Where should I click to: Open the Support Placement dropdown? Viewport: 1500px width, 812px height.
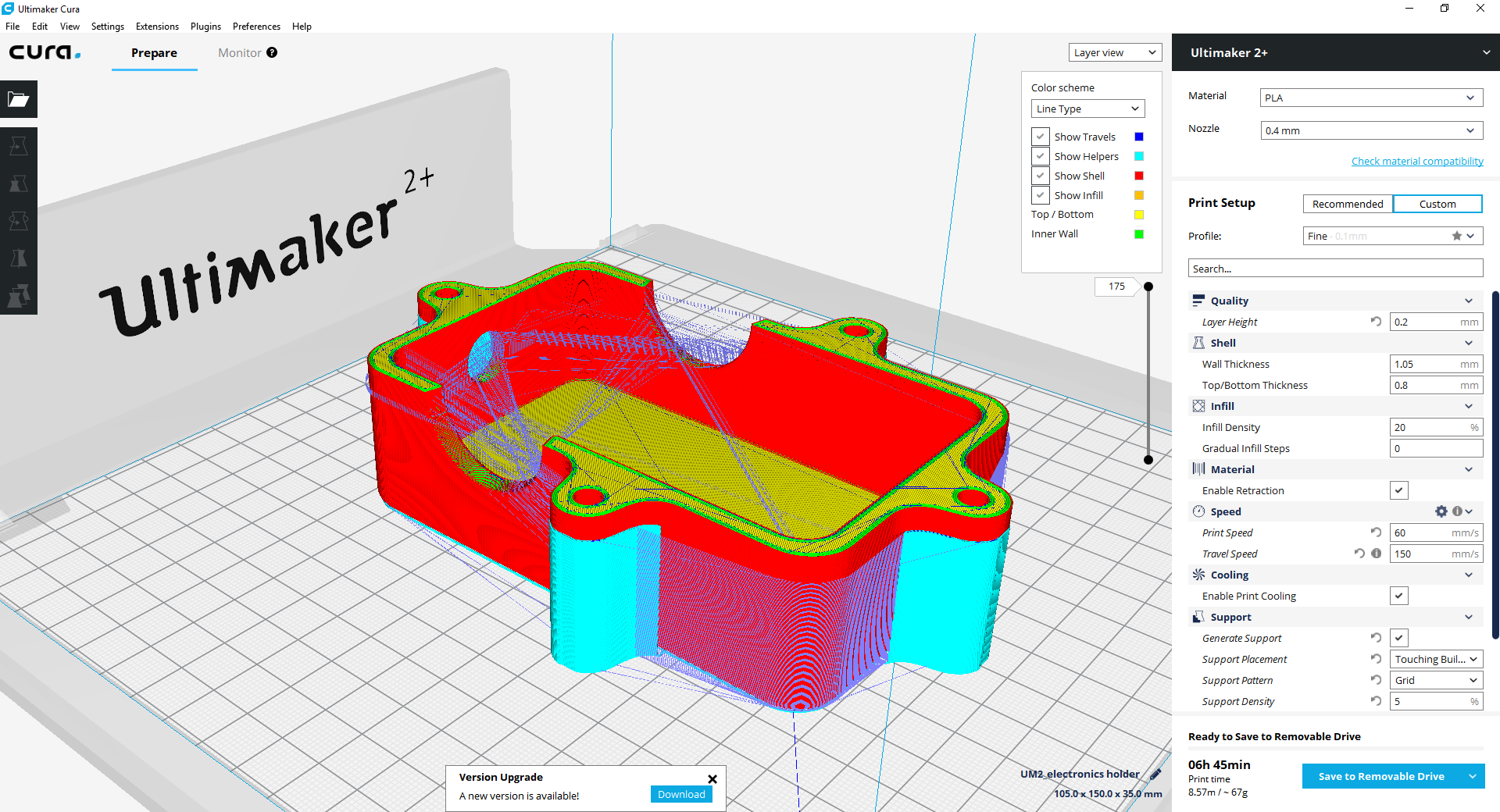1436,659
